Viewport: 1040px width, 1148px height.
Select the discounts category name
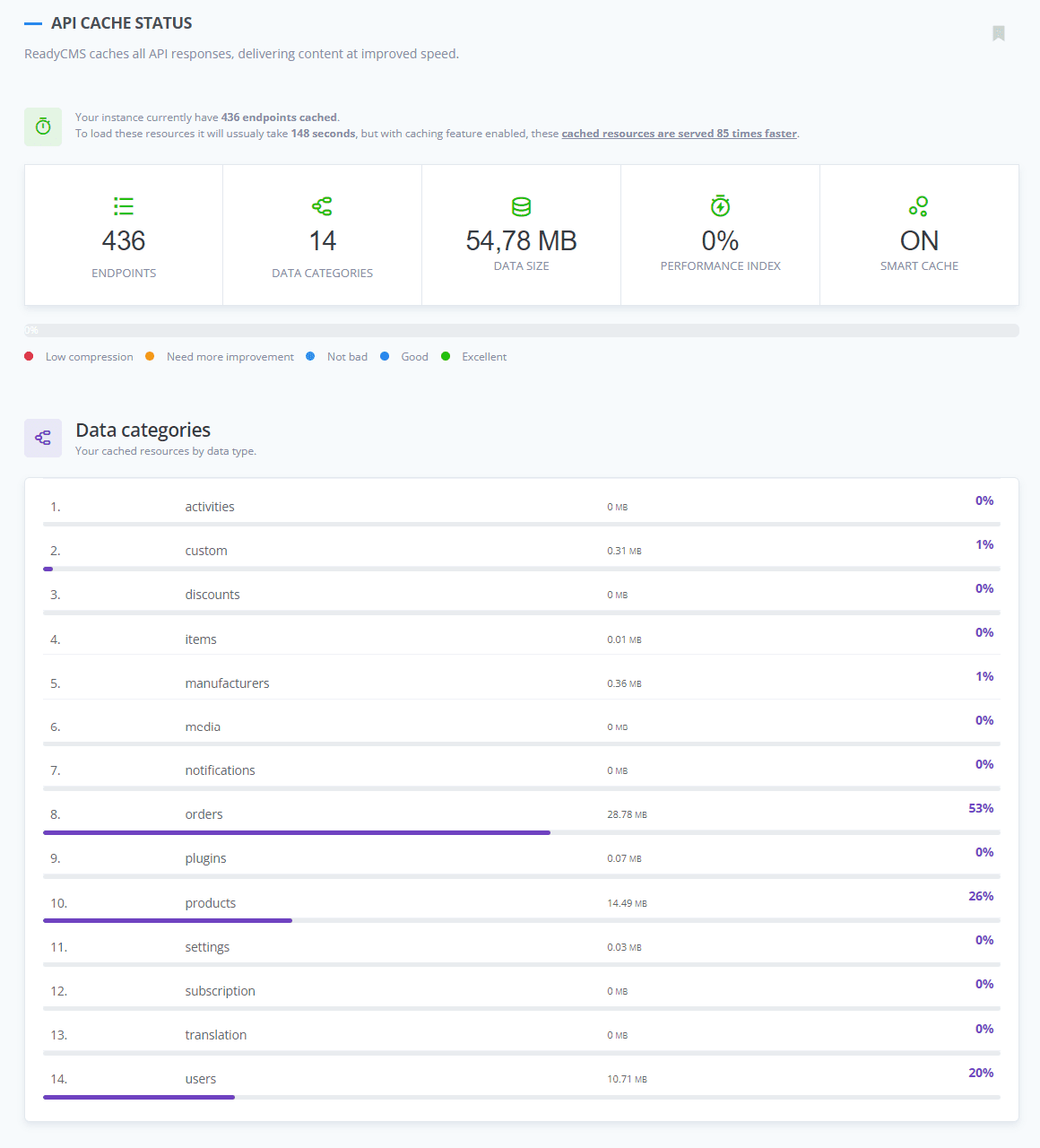pyautogui.click(x=212, y=595)
